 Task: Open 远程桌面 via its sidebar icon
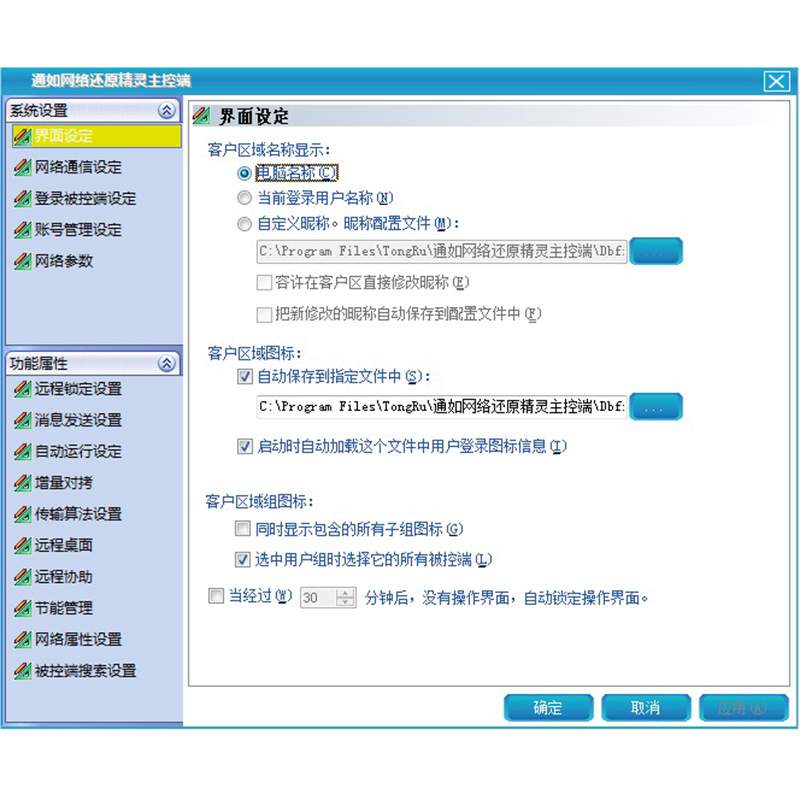tap(22, 544)
